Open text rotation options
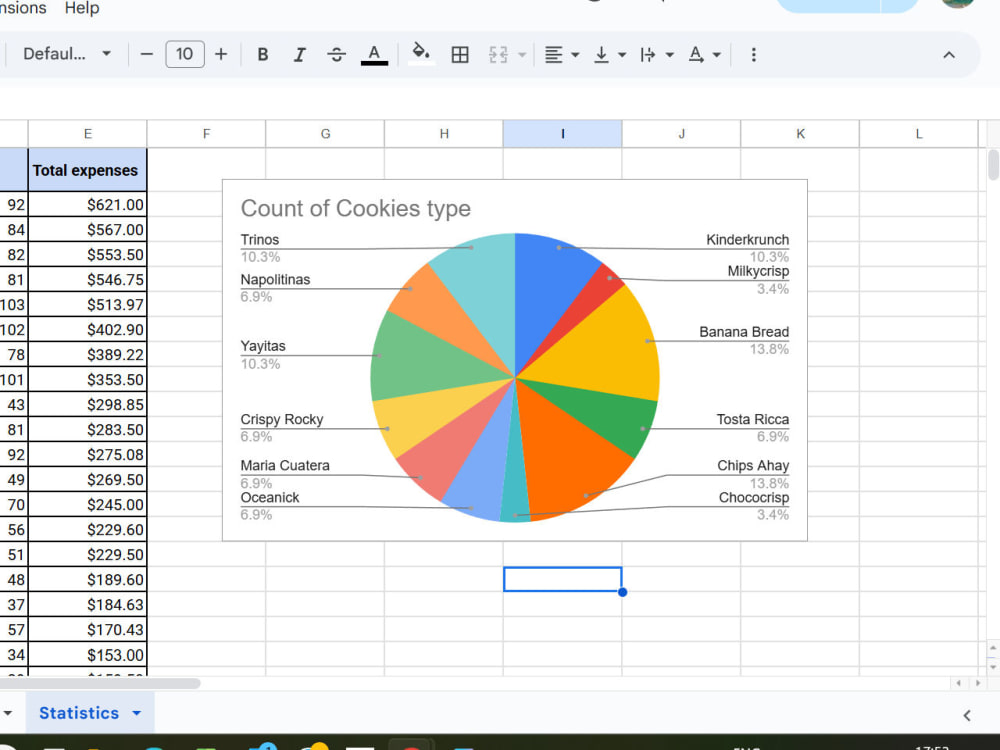Screen dimensions: 1000x750 click(704, 55)
